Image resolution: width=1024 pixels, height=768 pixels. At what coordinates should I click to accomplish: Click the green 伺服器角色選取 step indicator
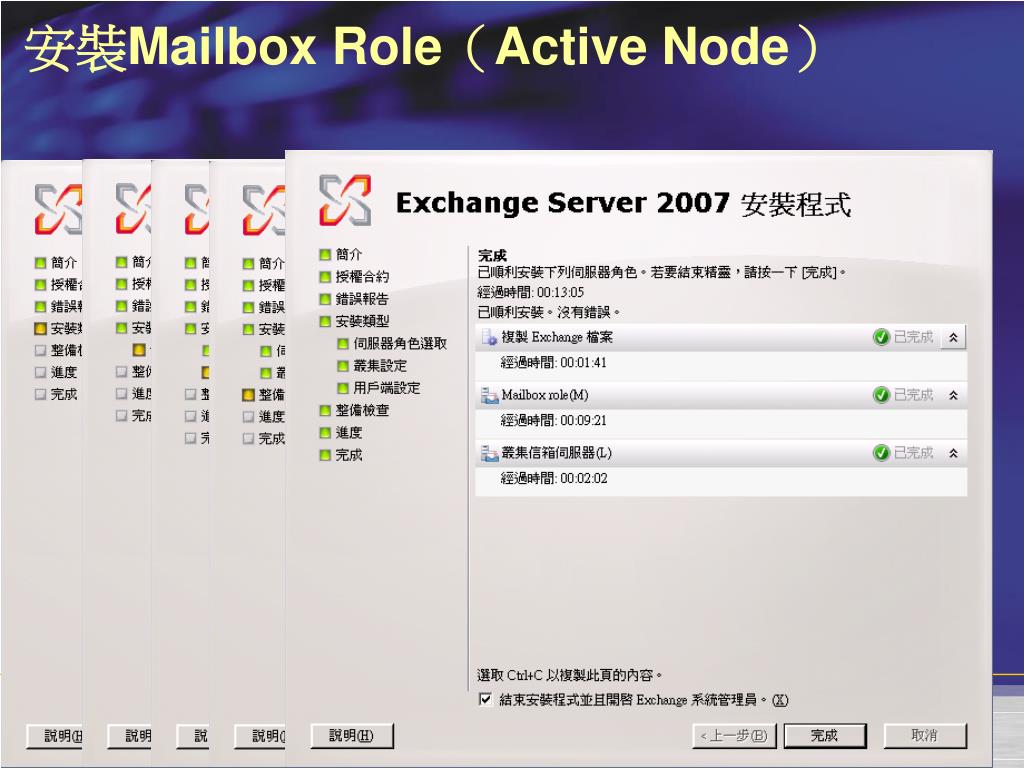(343, 344)
